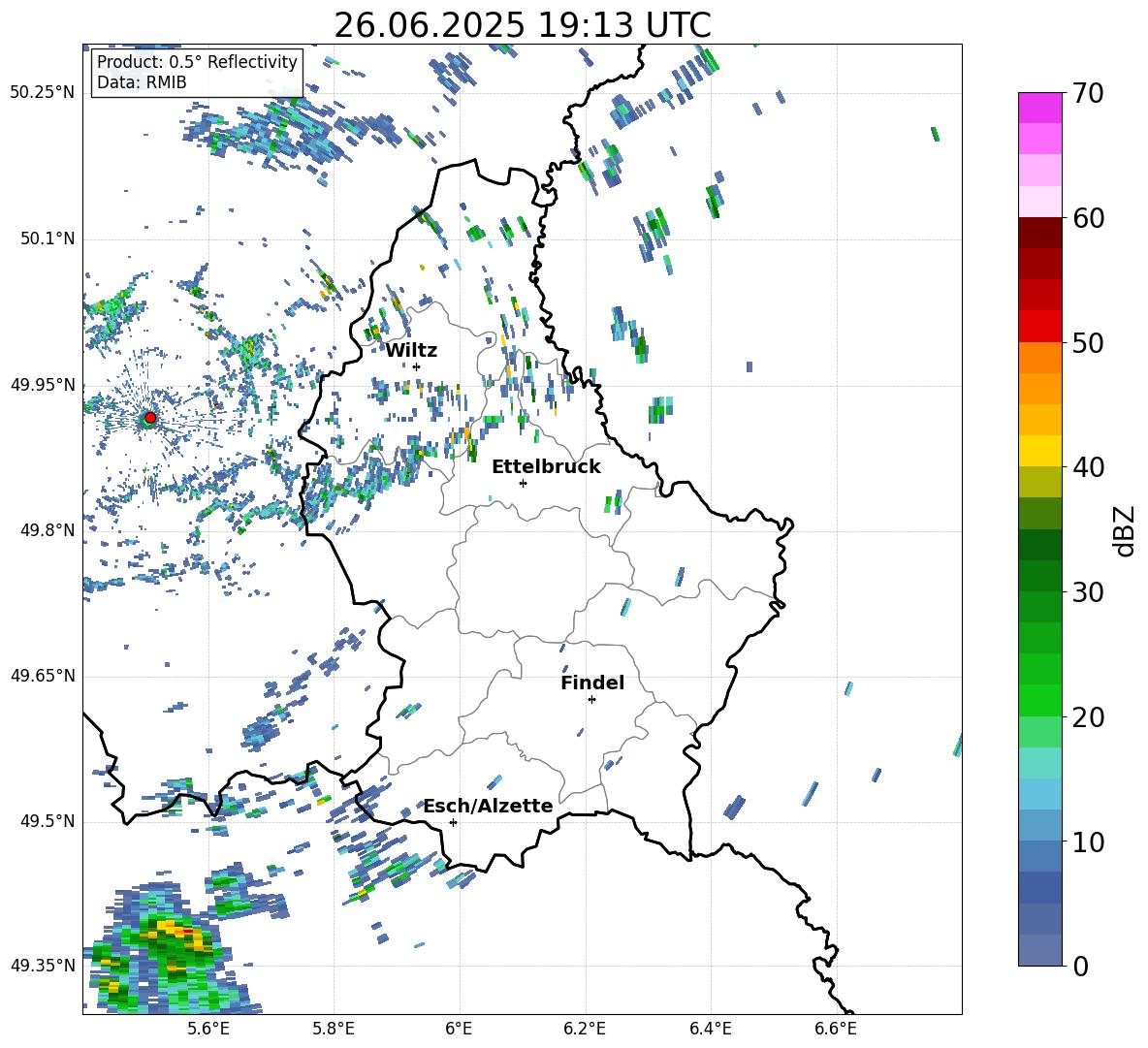
Task: Click the 6.2°E longitude label
Action: tap(585, 1029)
